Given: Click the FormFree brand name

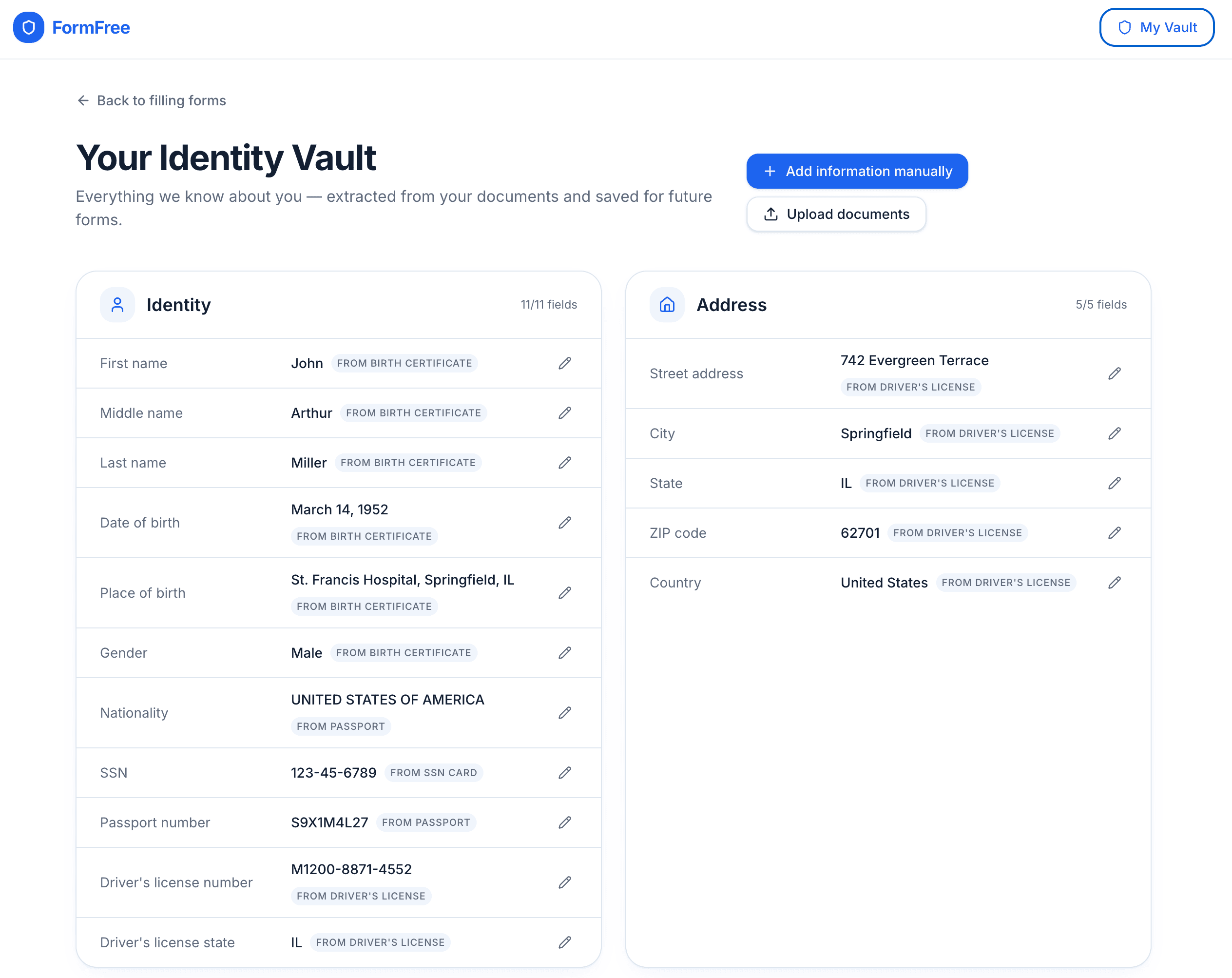Looking at the screenshot, I should [x=91, y=27].
